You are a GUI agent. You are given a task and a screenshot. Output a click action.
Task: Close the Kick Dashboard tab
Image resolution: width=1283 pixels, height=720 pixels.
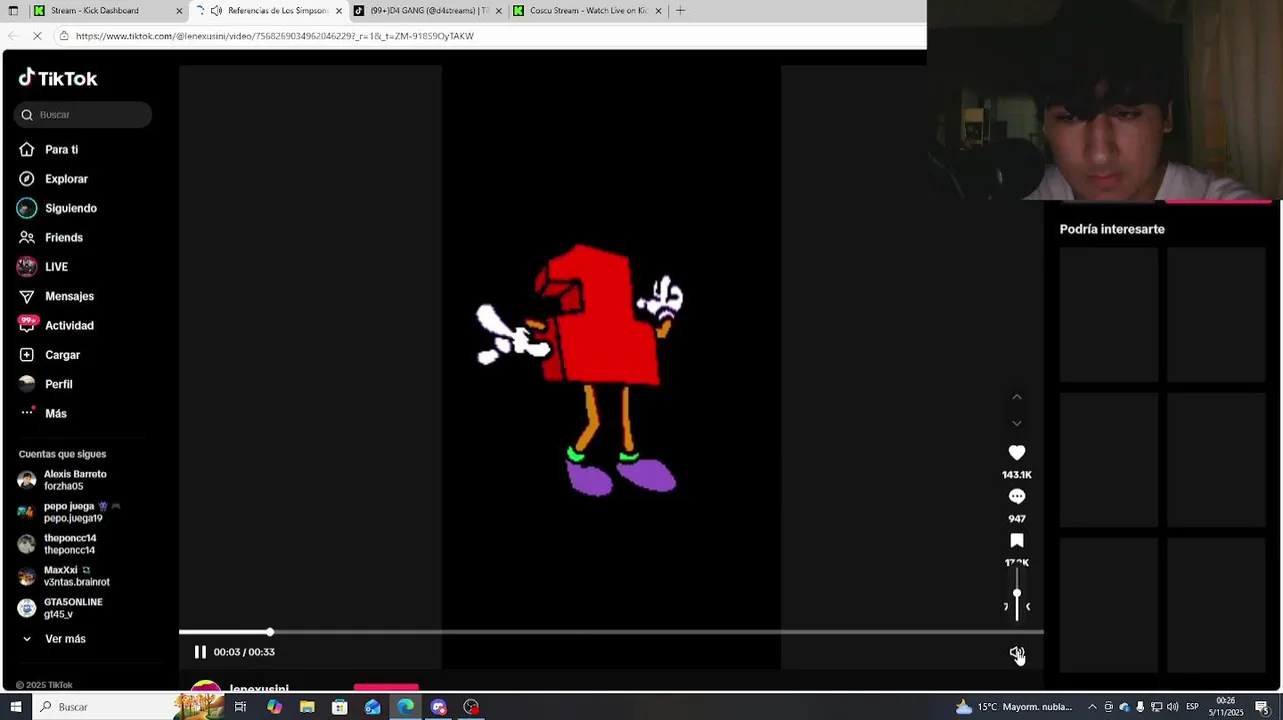click(179, 10)
